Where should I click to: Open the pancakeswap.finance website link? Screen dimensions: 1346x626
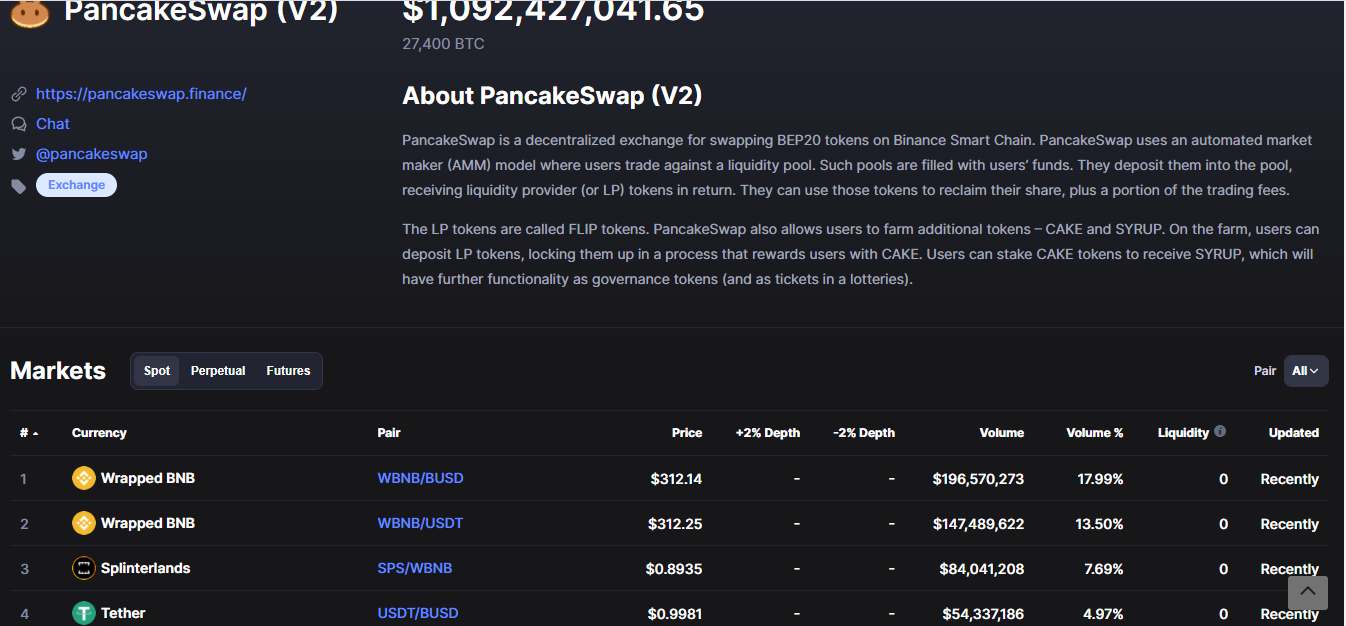click(141, 94)
